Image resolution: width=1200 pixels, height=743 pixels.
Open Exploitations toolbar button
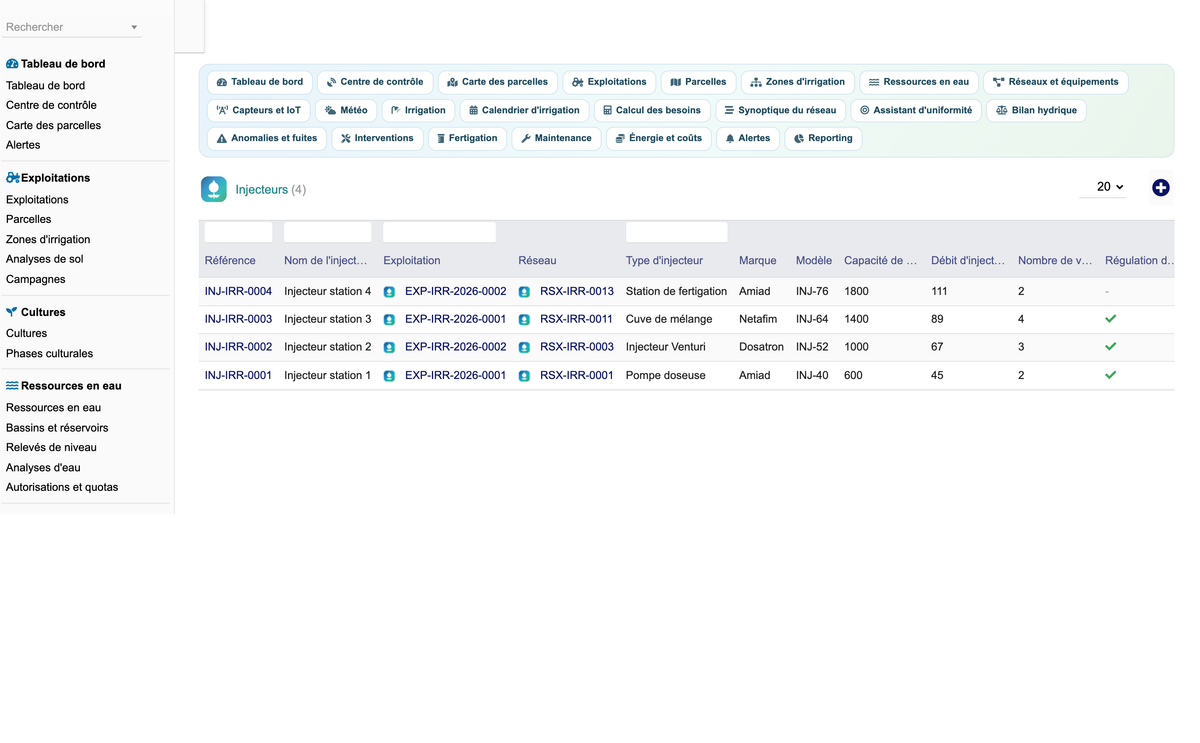coord(609,82)
